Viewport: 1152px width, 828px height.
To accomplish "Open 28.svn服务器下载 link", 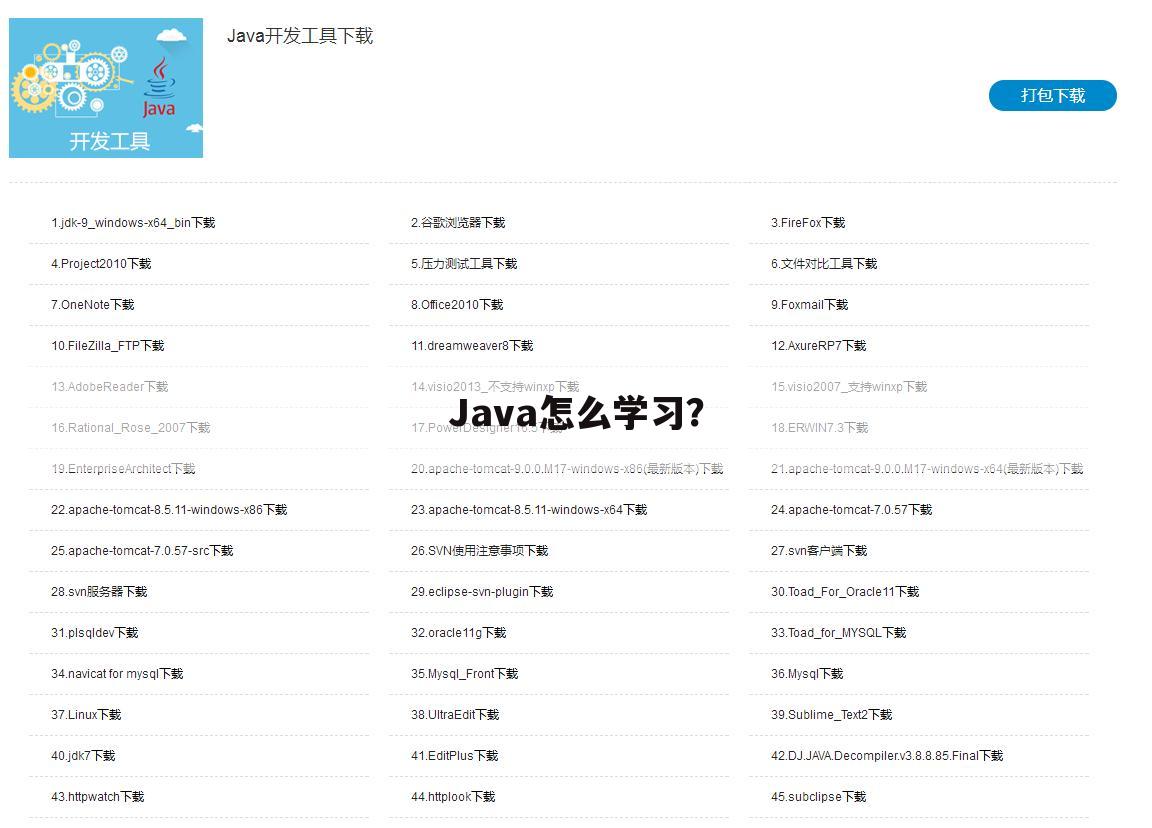I will 99,592.
